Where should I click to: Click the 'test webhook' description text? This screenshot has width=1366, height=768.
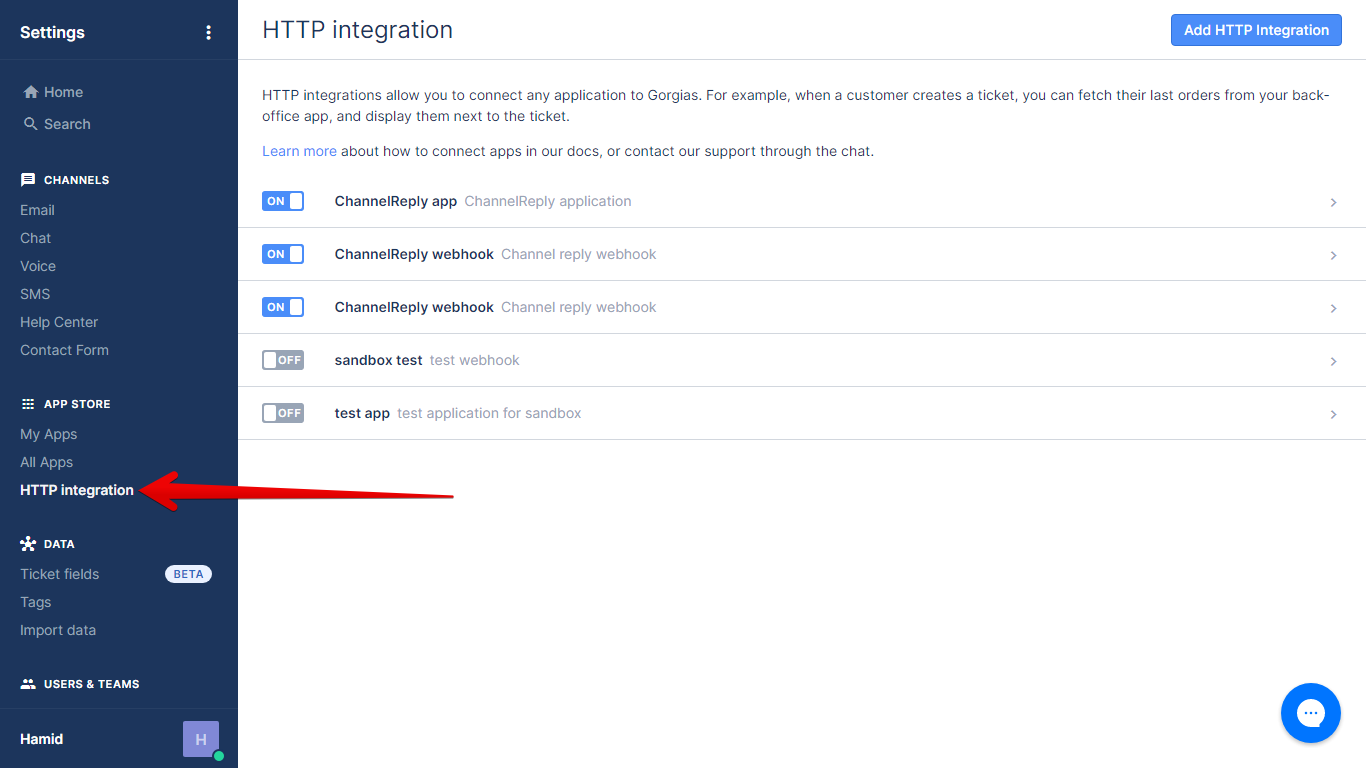click(475, 360)
